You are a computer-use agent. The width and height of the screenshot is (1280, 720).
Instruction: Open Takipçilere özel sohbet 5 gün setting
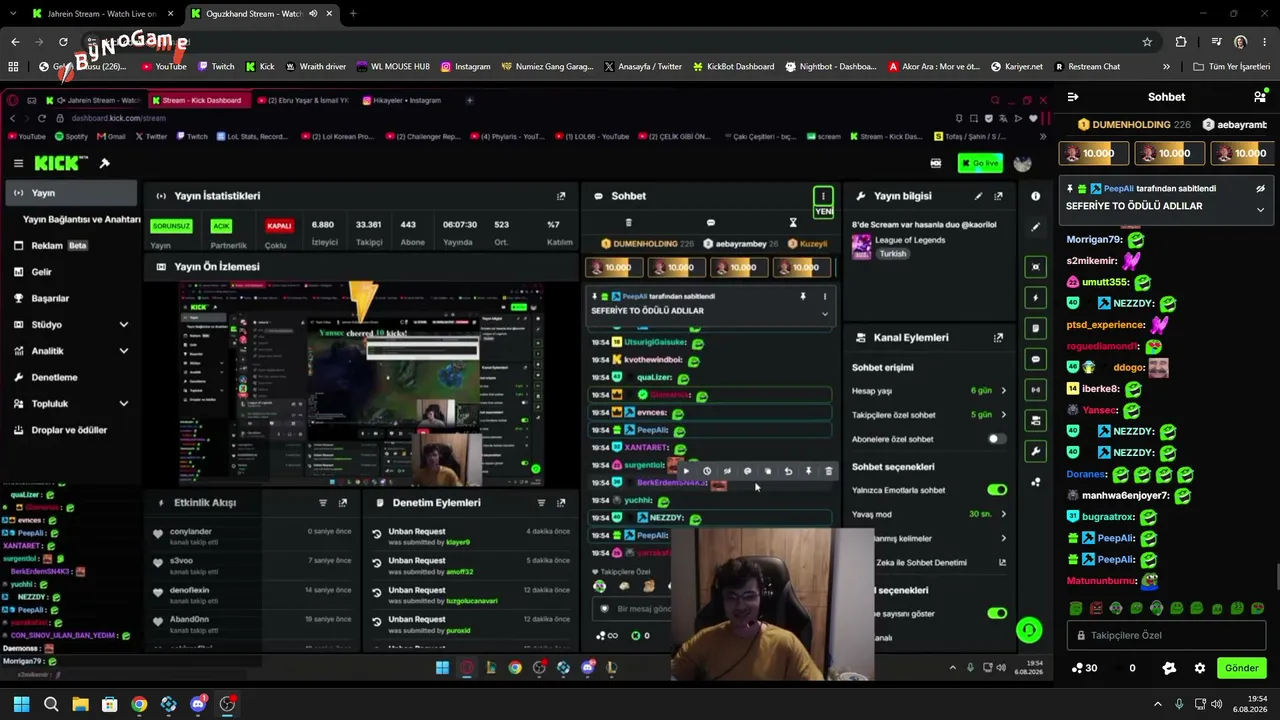pyautogui.click(x=929, y=415)
